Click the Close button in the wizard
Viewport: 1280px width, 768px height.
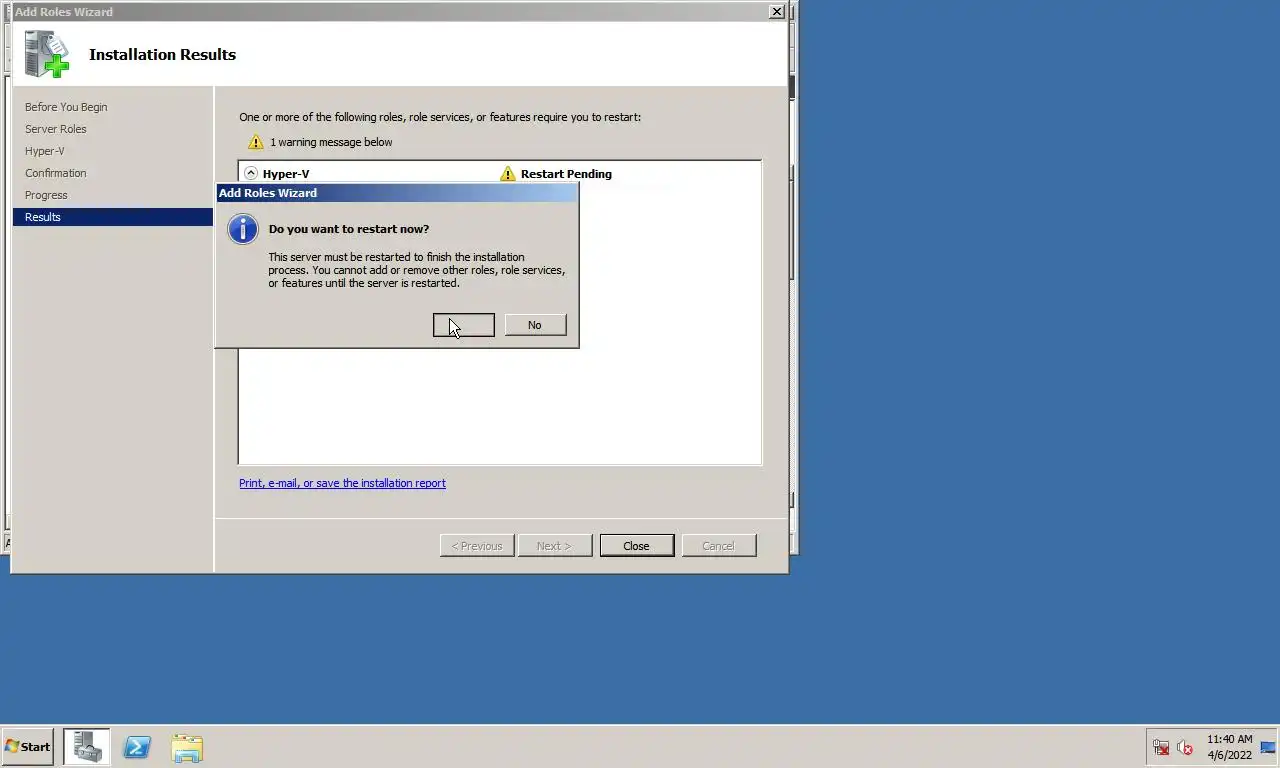637,546
